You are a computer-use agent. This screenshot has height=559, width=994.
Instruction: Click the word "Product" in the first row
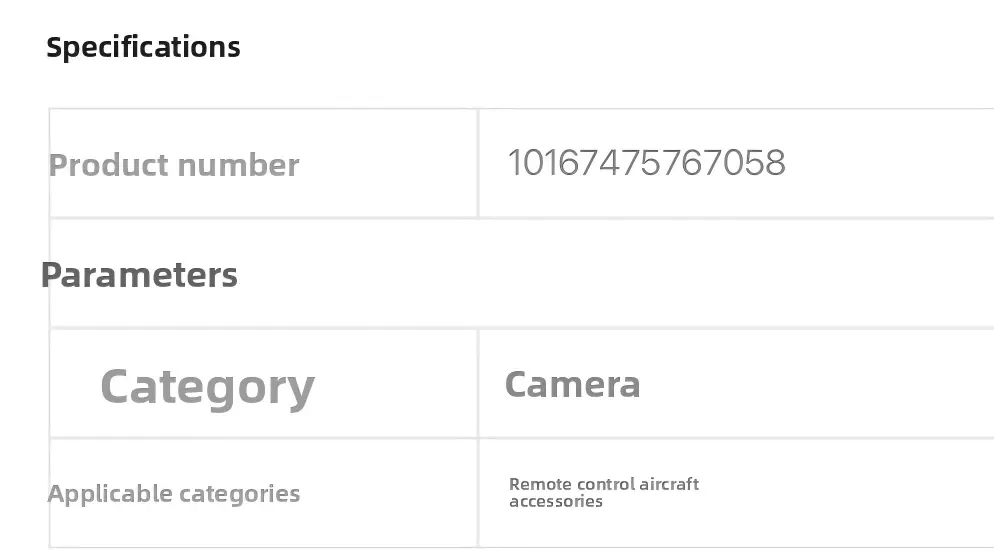[x=106, y=165]
